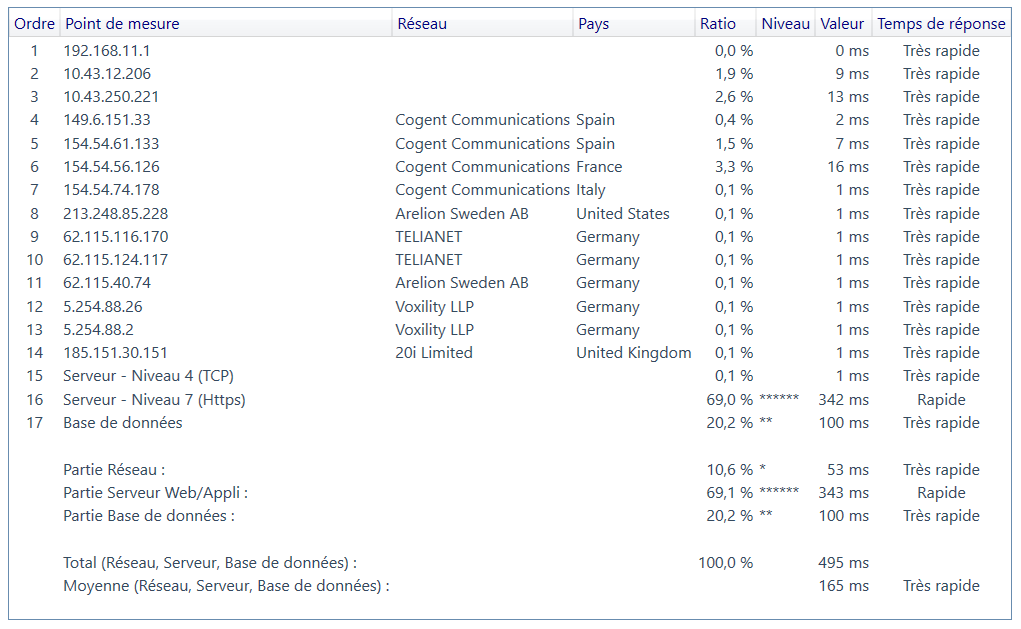1021x629 pixels.
Task: Click the Réseau column header
Action: point(483,24)
